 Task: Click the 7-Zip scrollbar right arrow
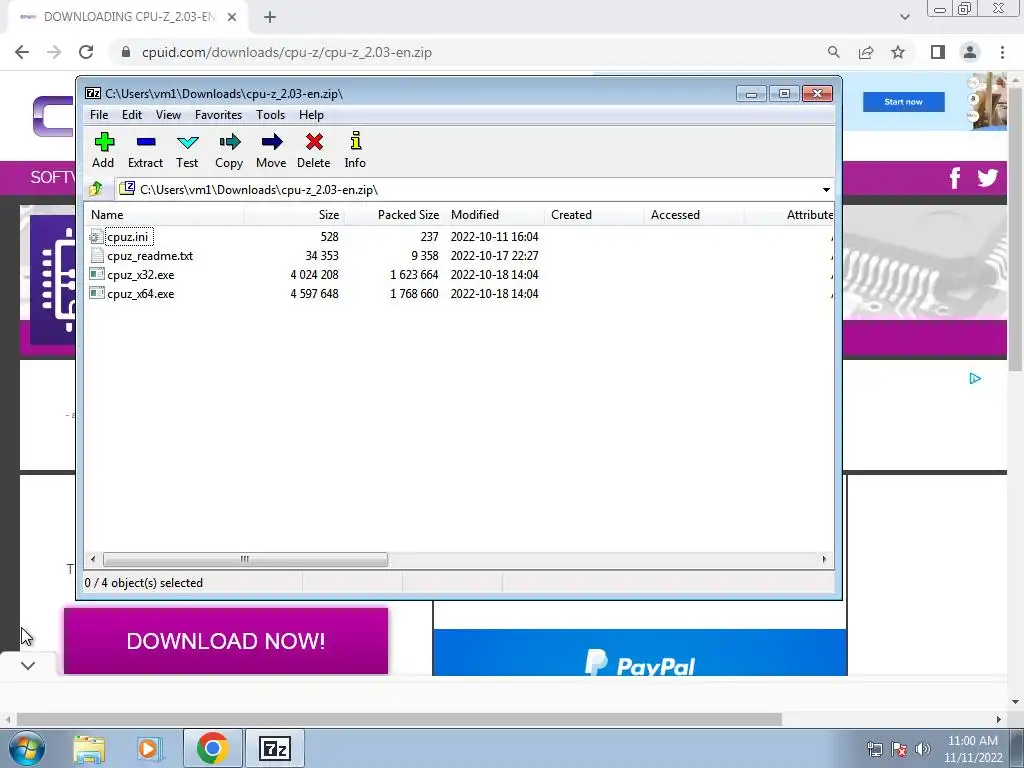[x=824, y=560]
